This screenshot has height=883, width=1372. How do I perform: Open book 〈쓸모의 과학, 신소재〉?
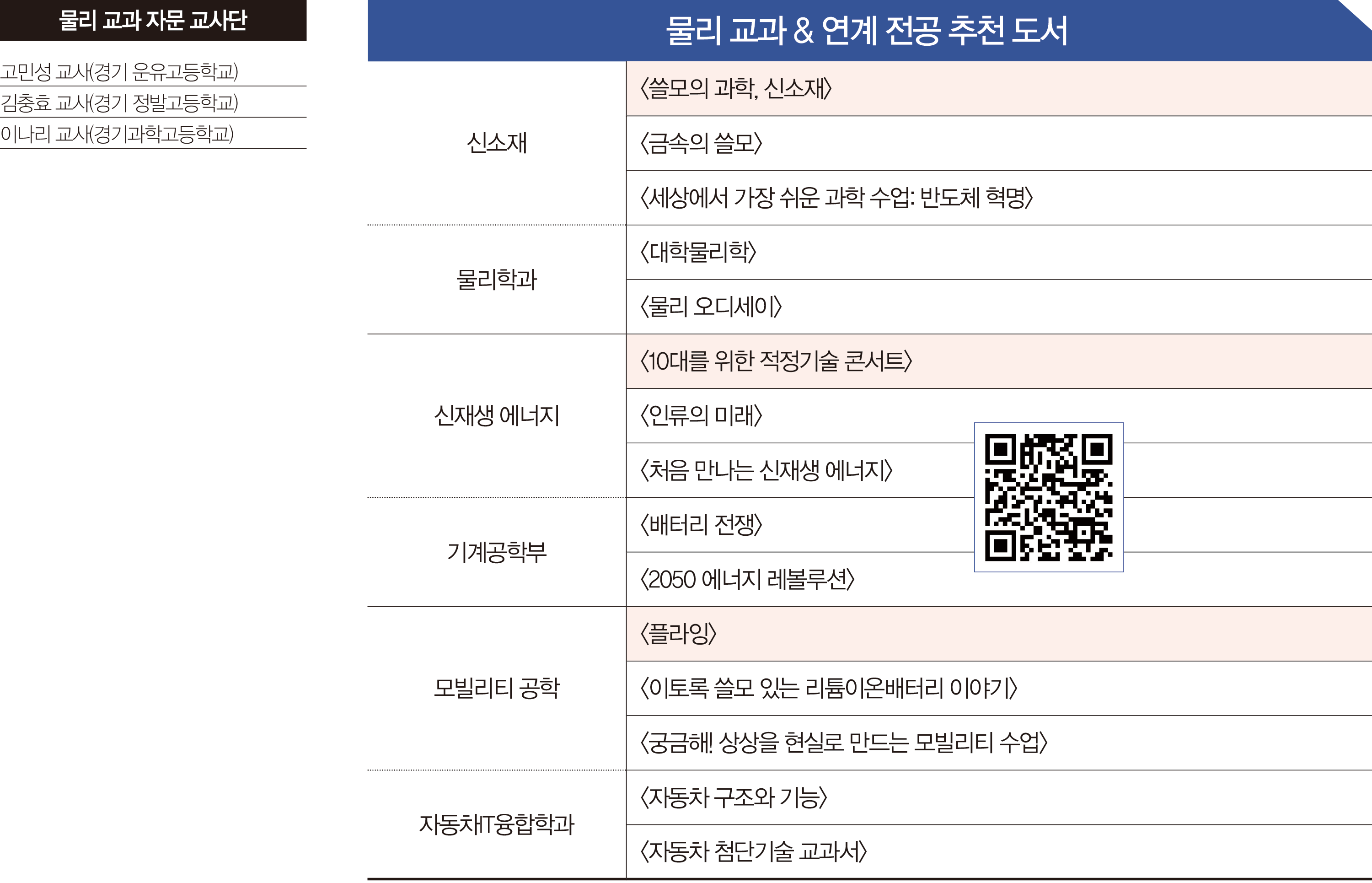[736, 88]
